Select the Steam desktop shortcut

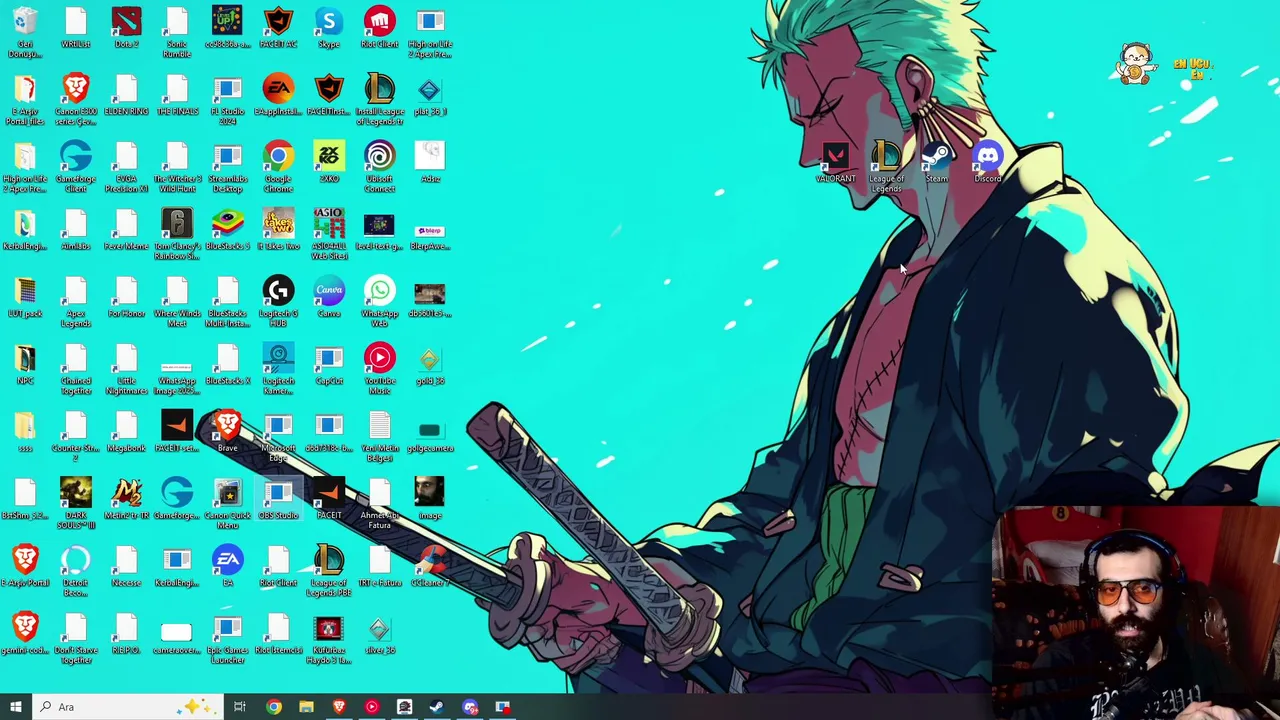937,162
